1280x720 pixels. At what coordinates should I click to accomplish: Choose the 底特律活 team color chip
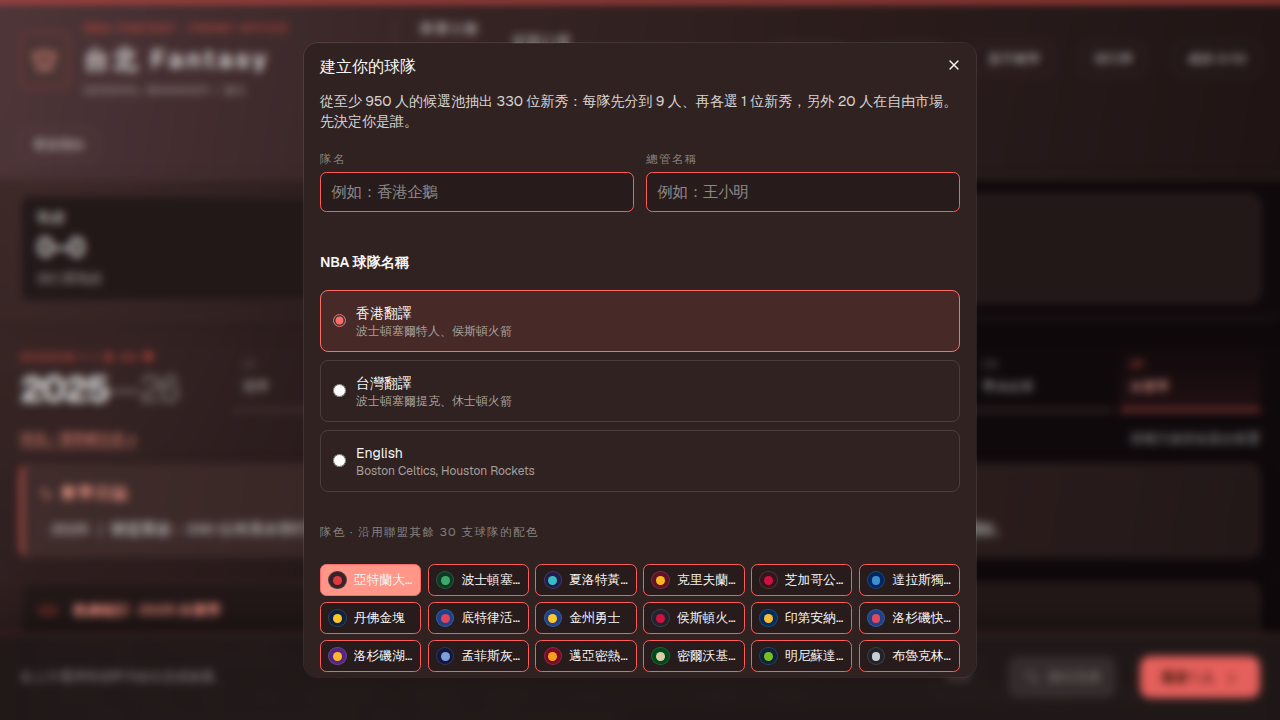coord(479,618)
